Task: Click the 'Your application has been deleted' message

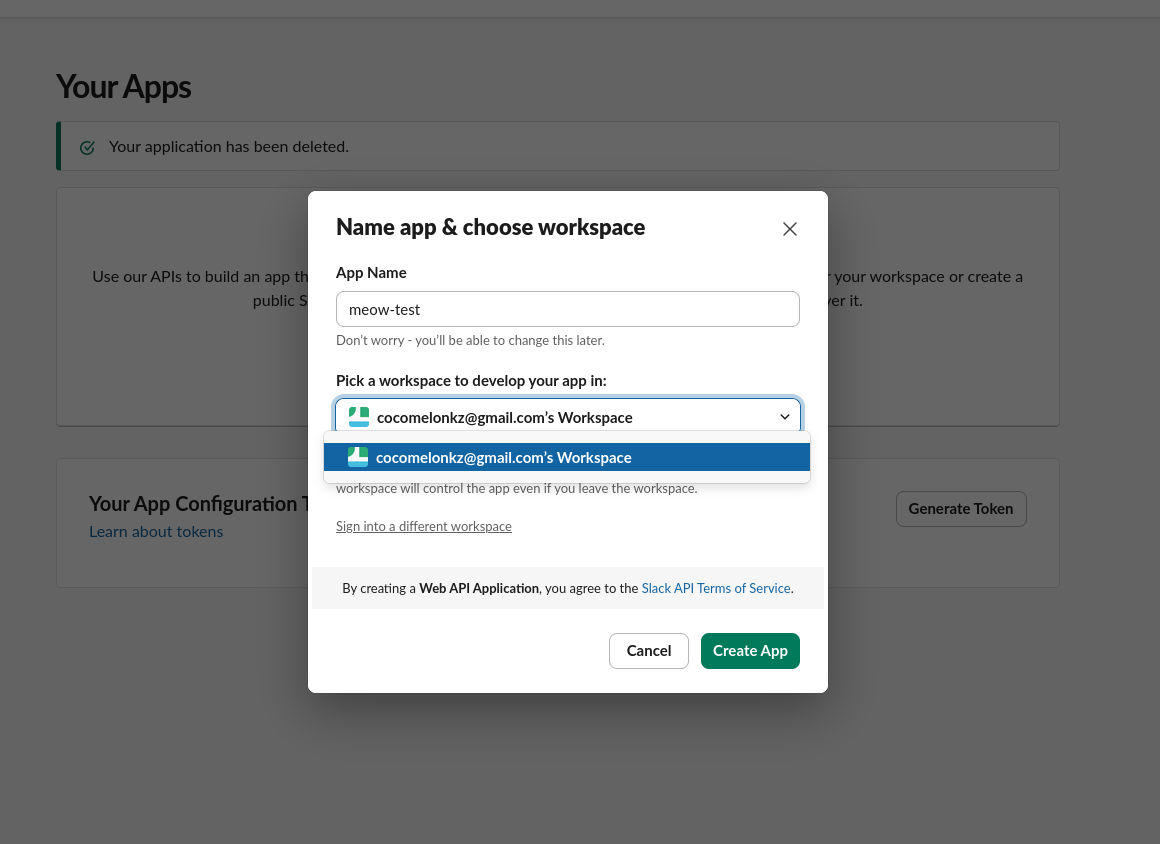Action: 228,146
